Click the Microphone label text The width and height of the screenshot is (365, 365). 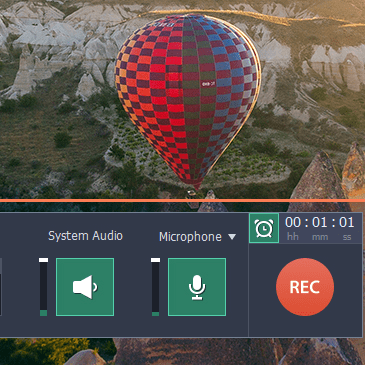coord(190,237)
